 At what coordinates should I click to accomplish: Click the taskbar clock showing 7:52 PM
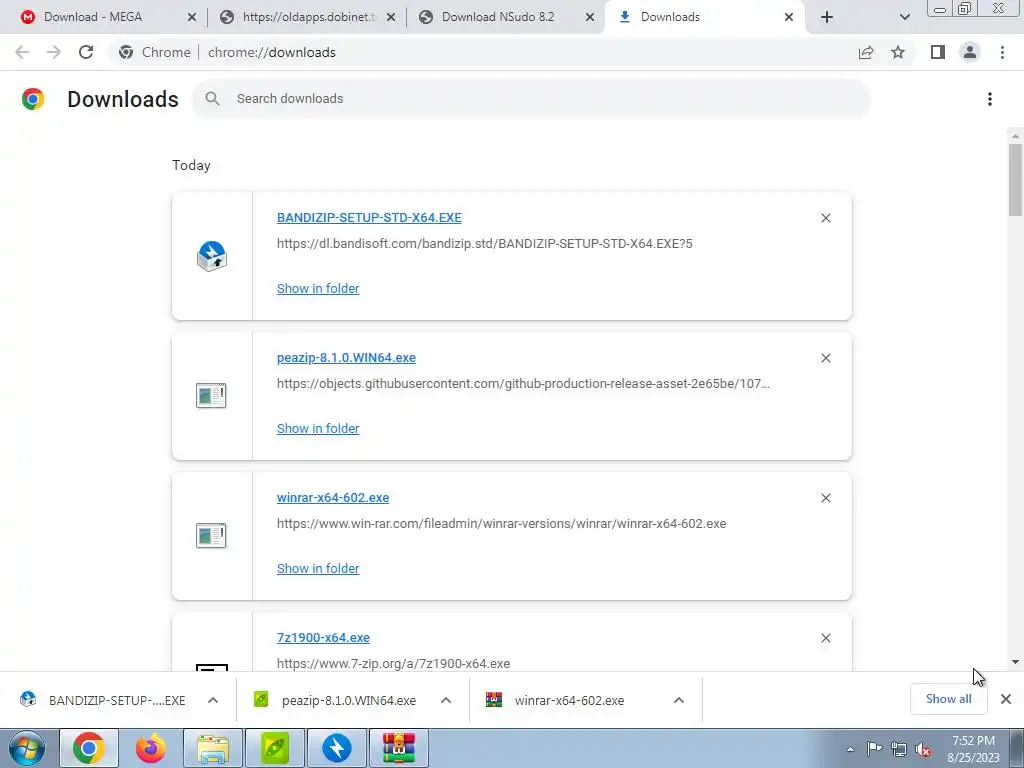point(973,748)
